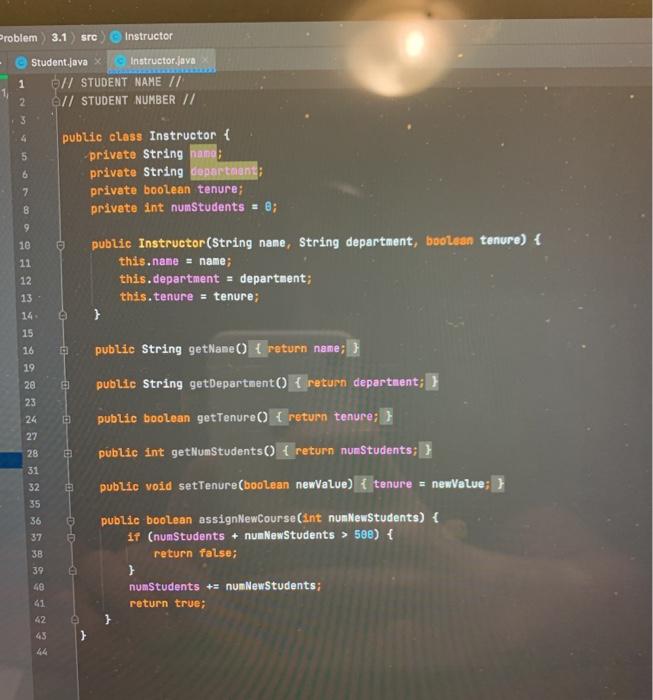Click the highlighted 'name' field on line 5

pyautogui.click(x=203, y=154)
